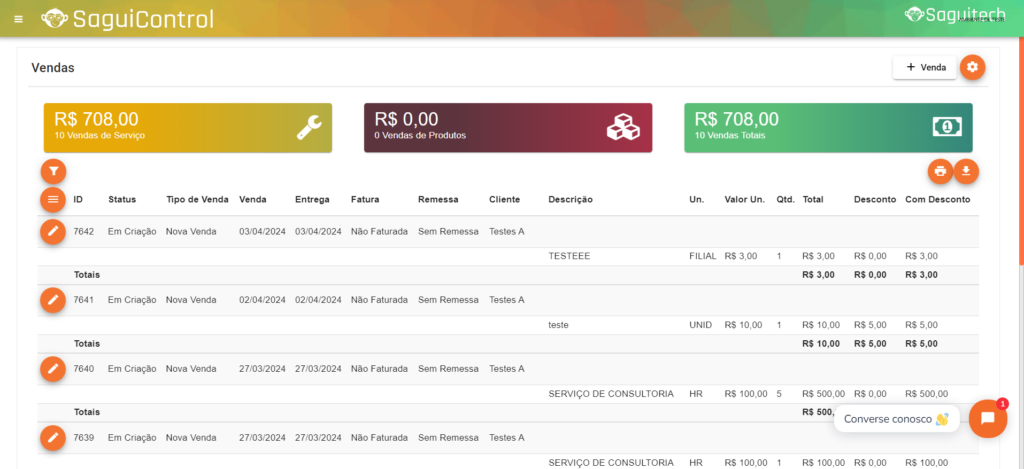Image resolution: width=1024 pixels, height=469 pixels.
Task: Click the Cliente column header
Action: [504, 199]
